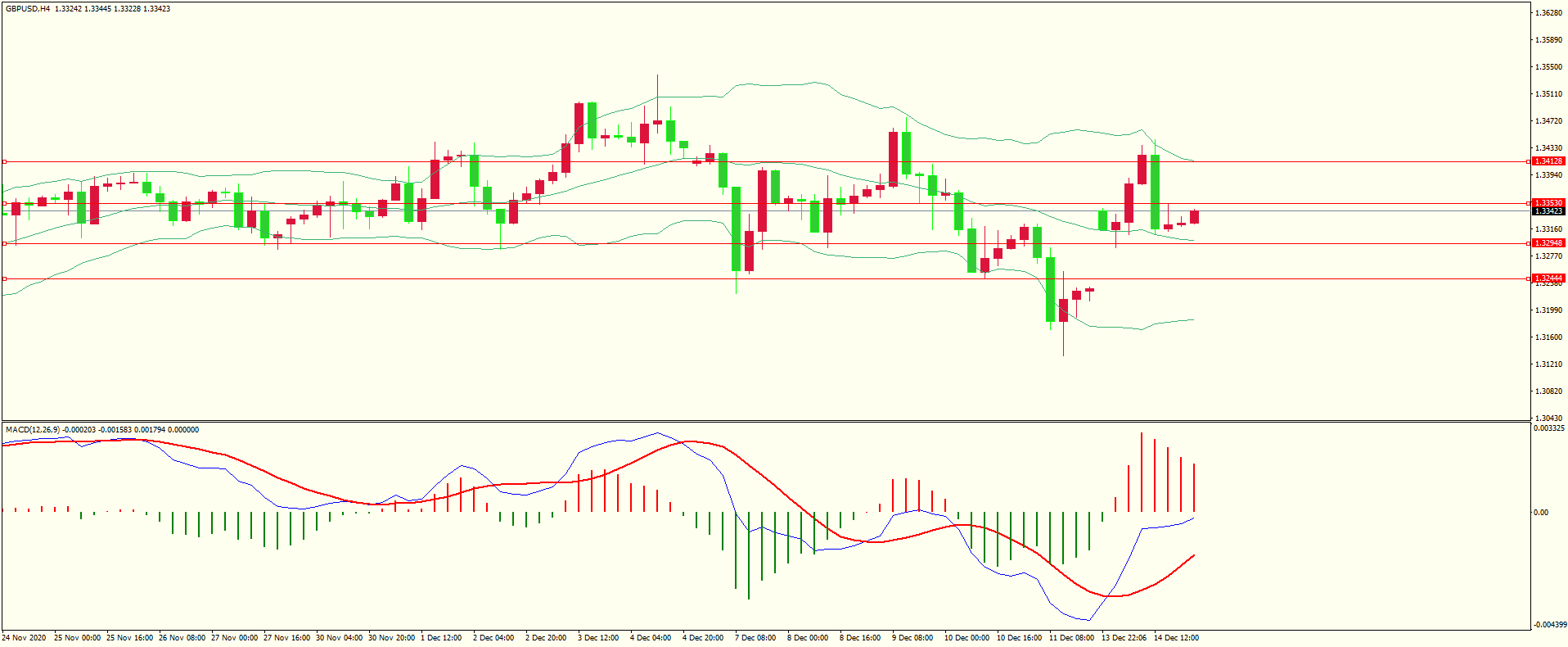This screenshot has height=647, width=1568.
Task: Click the 1.34128 price tag on axis
Action: [x=1548, y=161]
